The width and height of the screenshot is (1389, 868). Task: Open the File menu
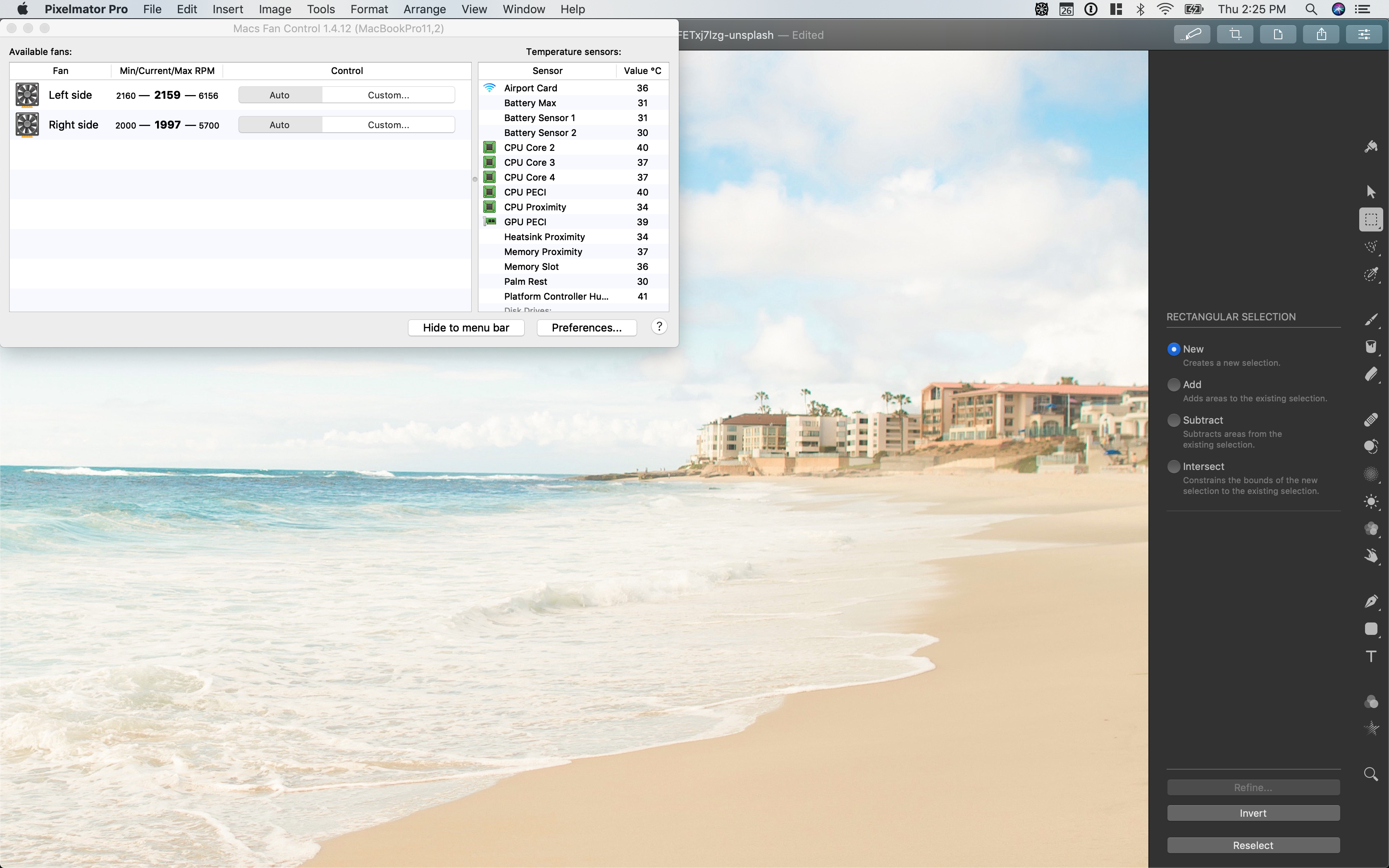click(152, 9)
